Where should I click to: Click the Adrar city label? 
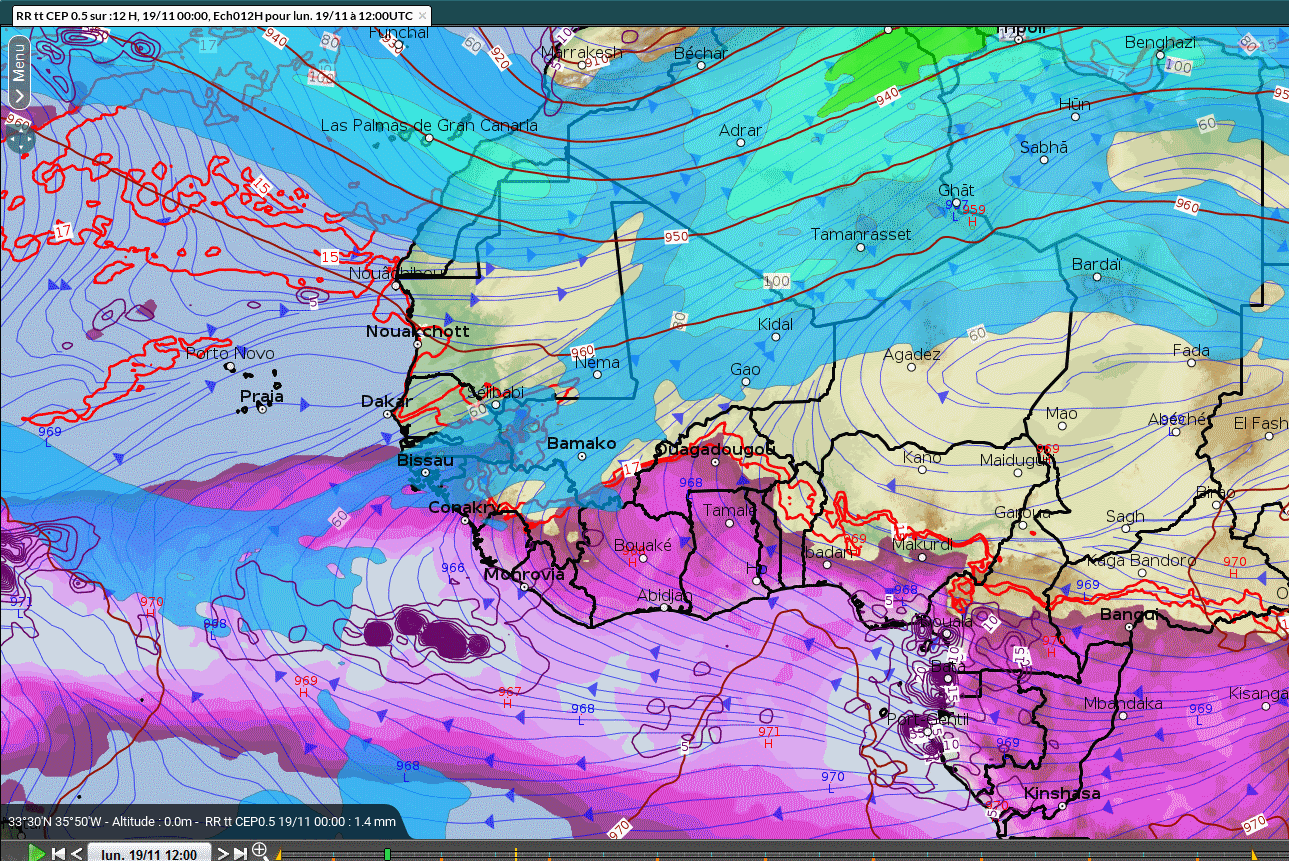(741, 130)
